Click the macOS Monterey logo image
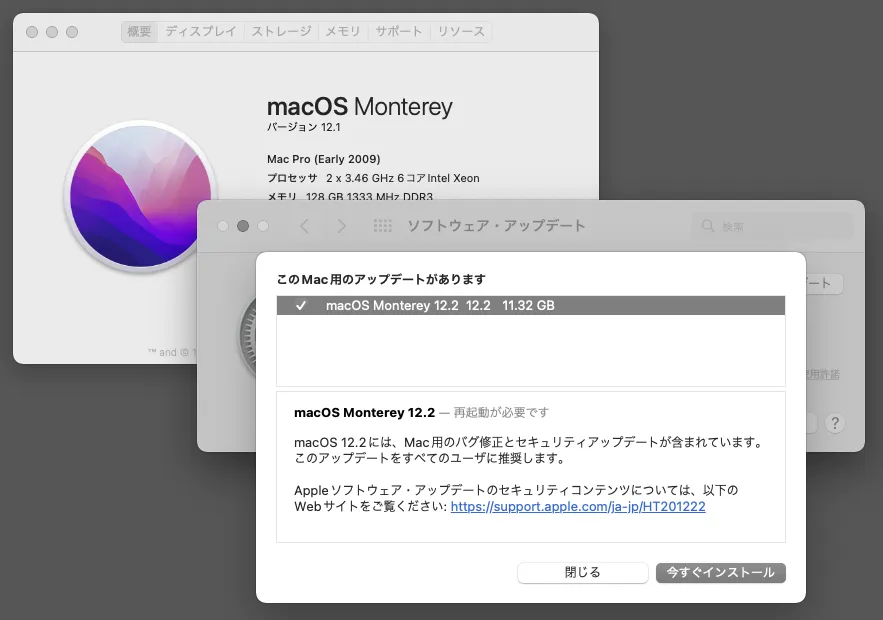 point(141,196)
